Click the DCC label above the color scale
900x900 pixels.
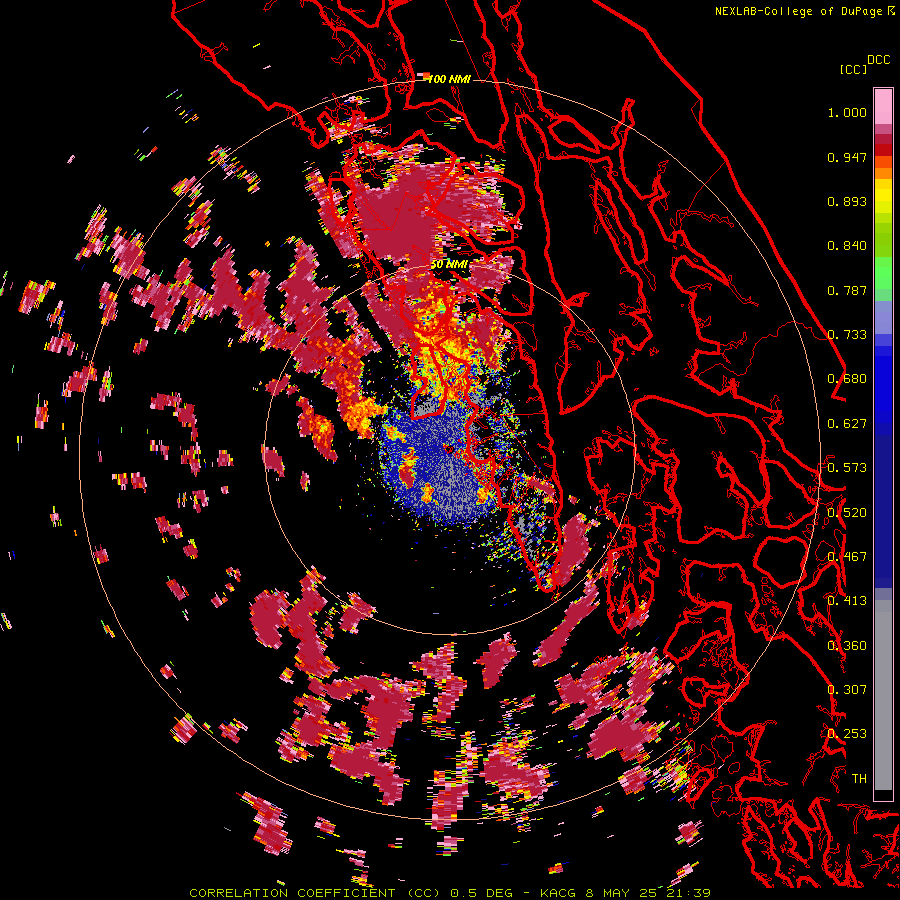[878, 60]
